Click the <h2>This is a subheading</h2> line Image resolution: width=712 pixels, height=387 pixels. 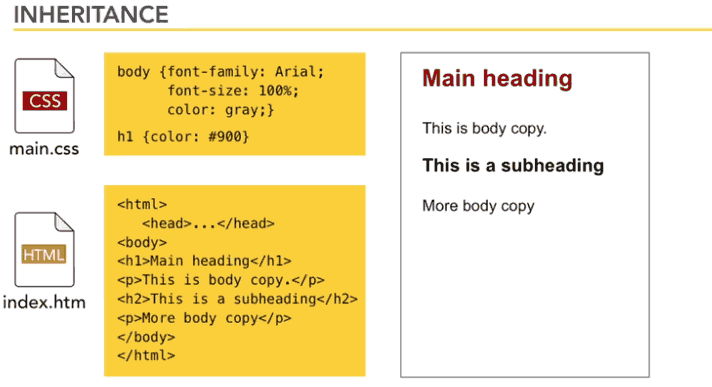pos(237,299)
